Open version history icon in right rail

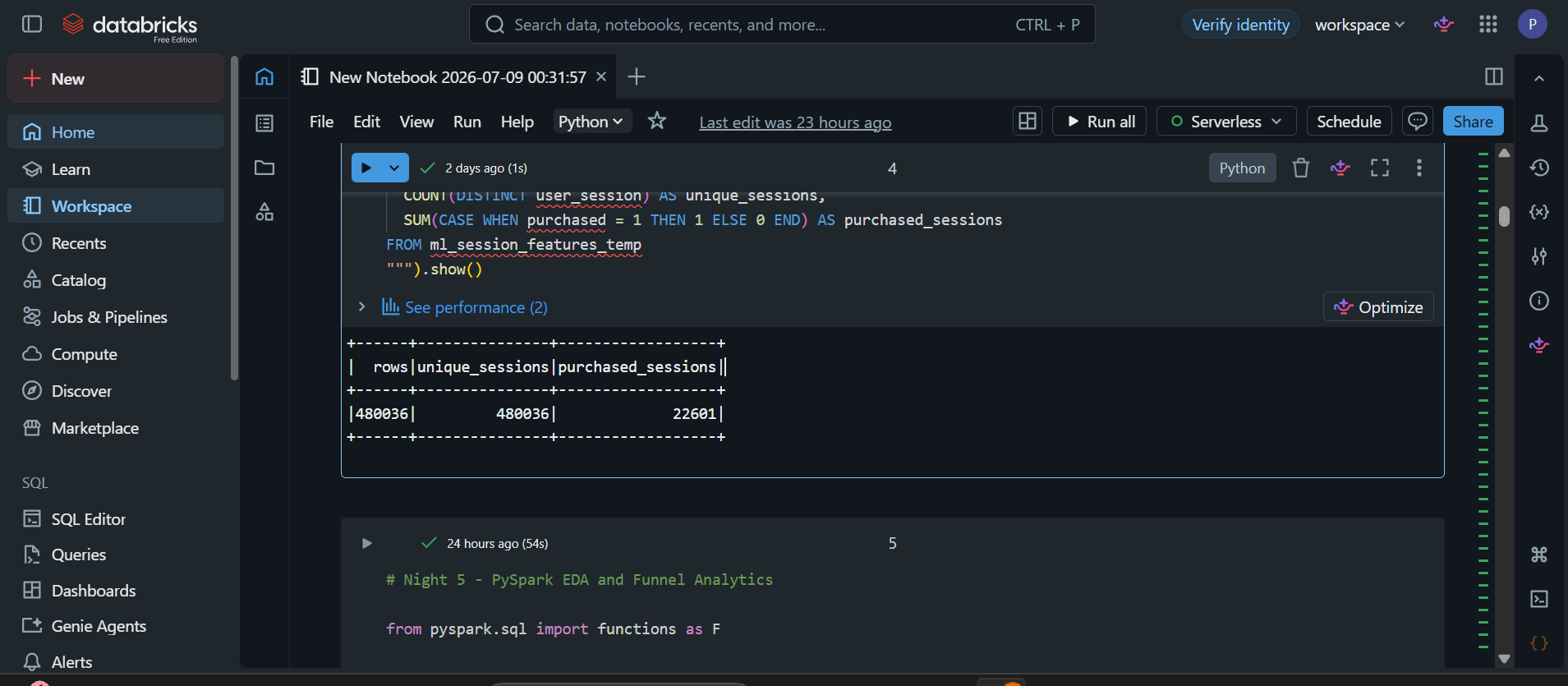(1538, 168)
